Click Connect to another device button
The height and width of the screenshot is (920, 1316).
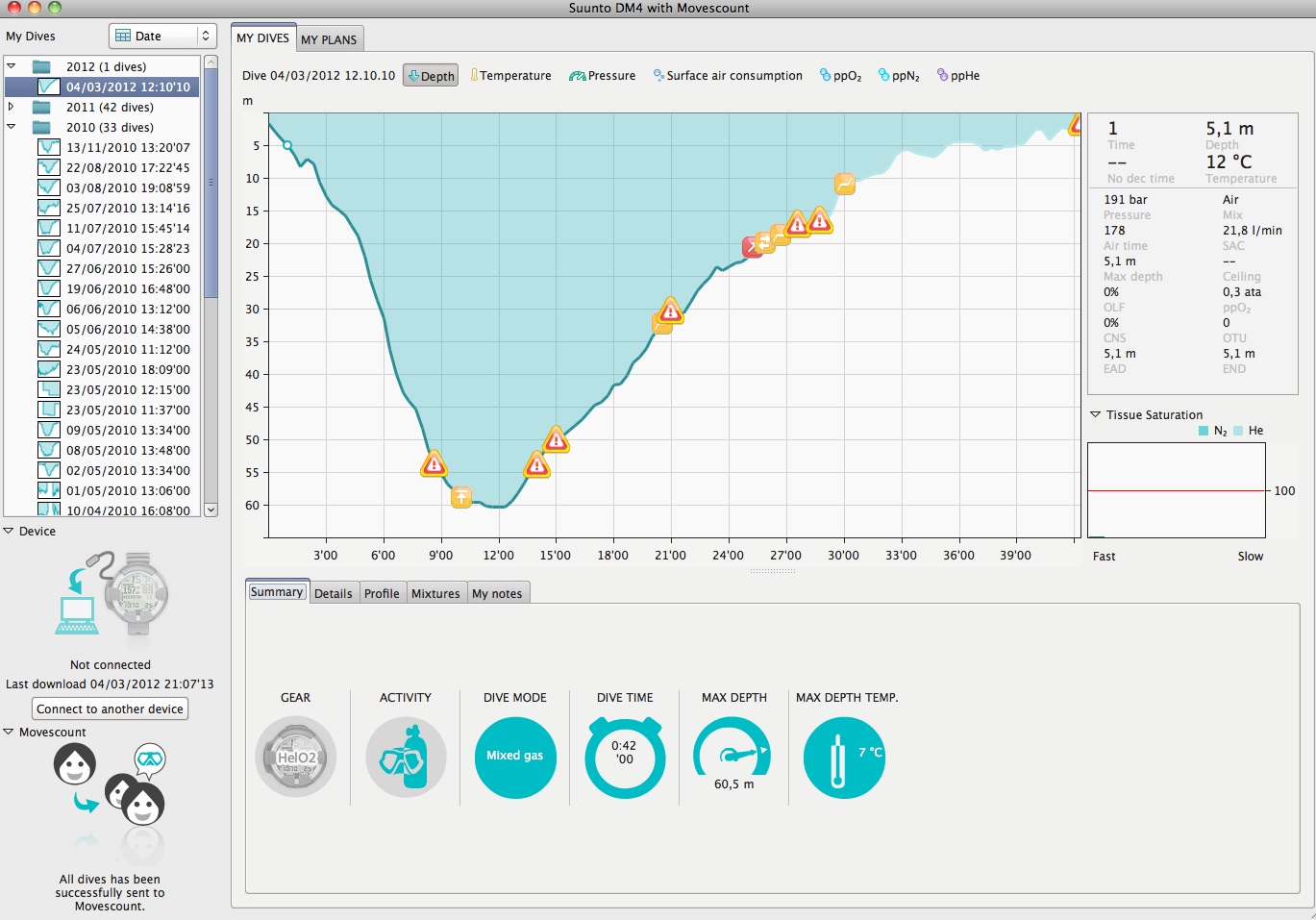point(111,709)
